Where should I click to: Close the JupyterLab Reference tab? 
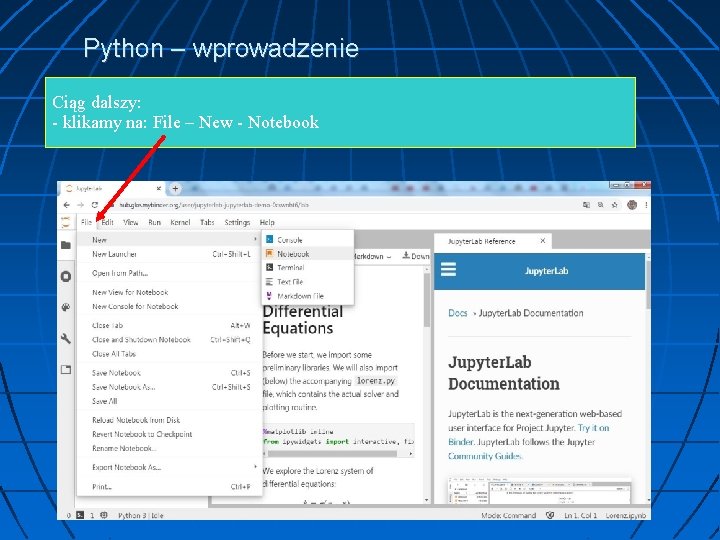[x=543, y=241]
